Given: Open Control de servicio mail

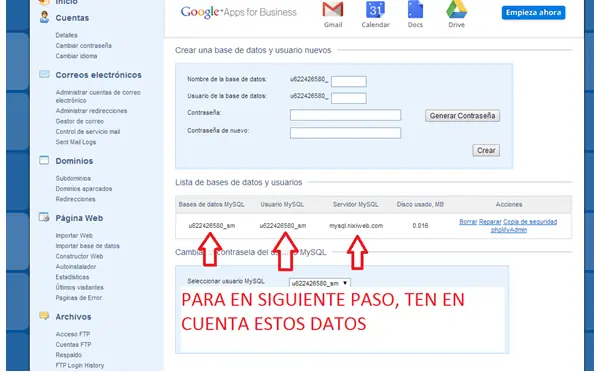Looking at the screenshot, I should [x=88, y=132].
